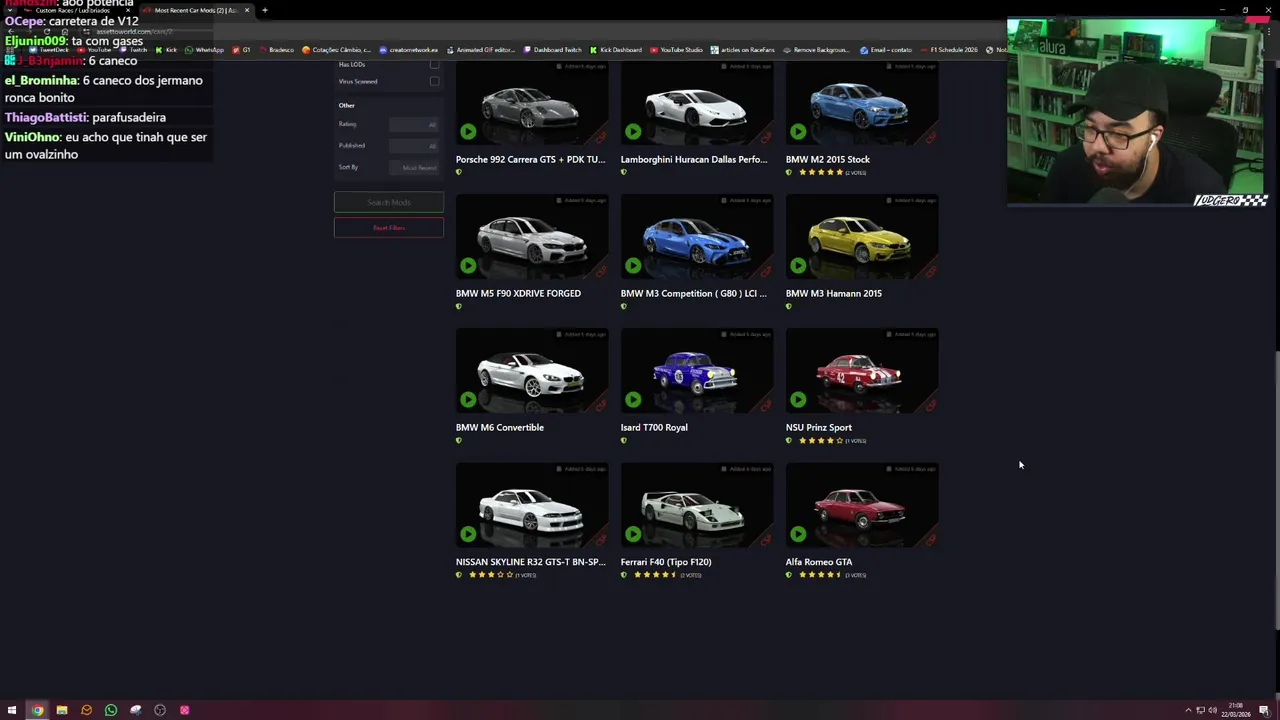Play preview of BMW M2 2015 Stock

[x=798, y=131]
